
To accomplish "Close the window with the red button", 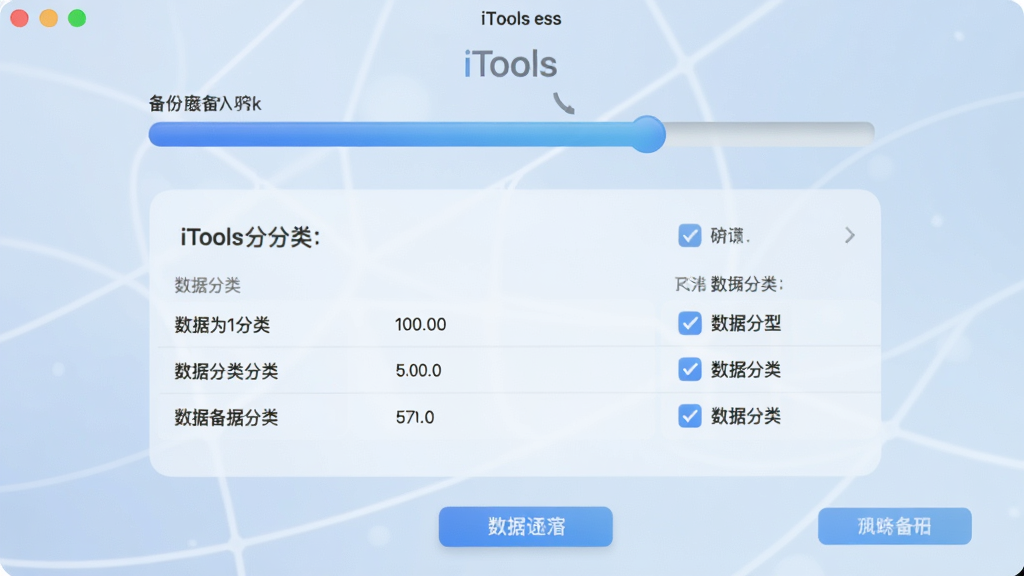I will (20, 18).
